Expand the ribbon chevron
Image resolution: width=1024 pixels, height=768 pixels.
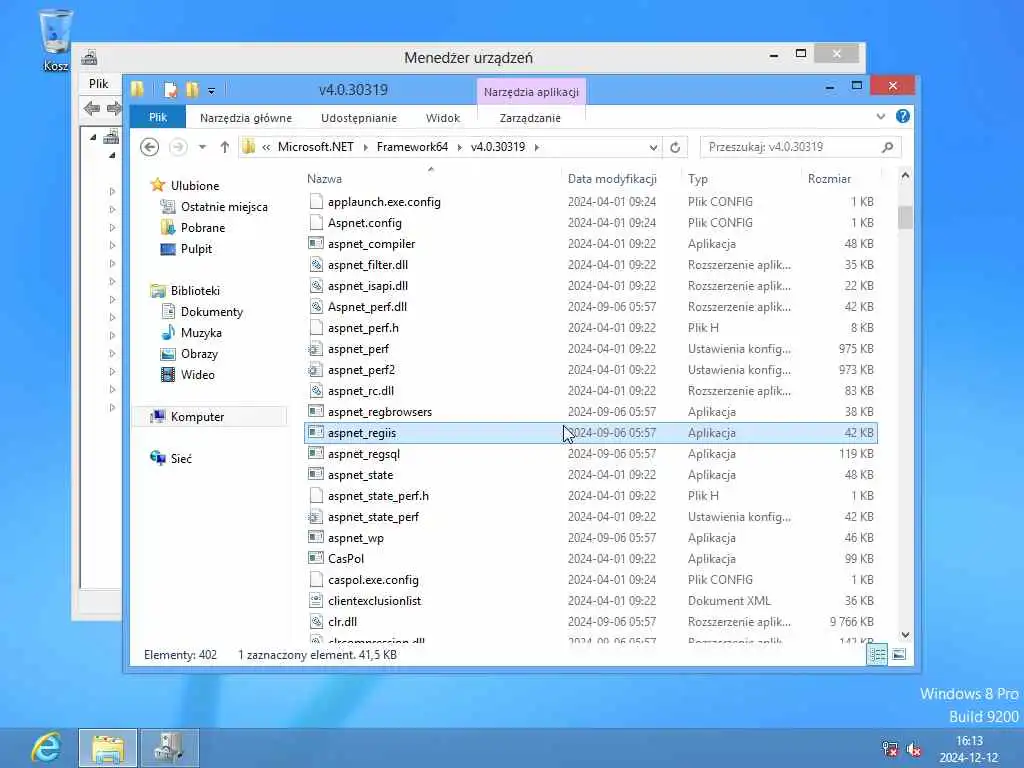point(880,116)
